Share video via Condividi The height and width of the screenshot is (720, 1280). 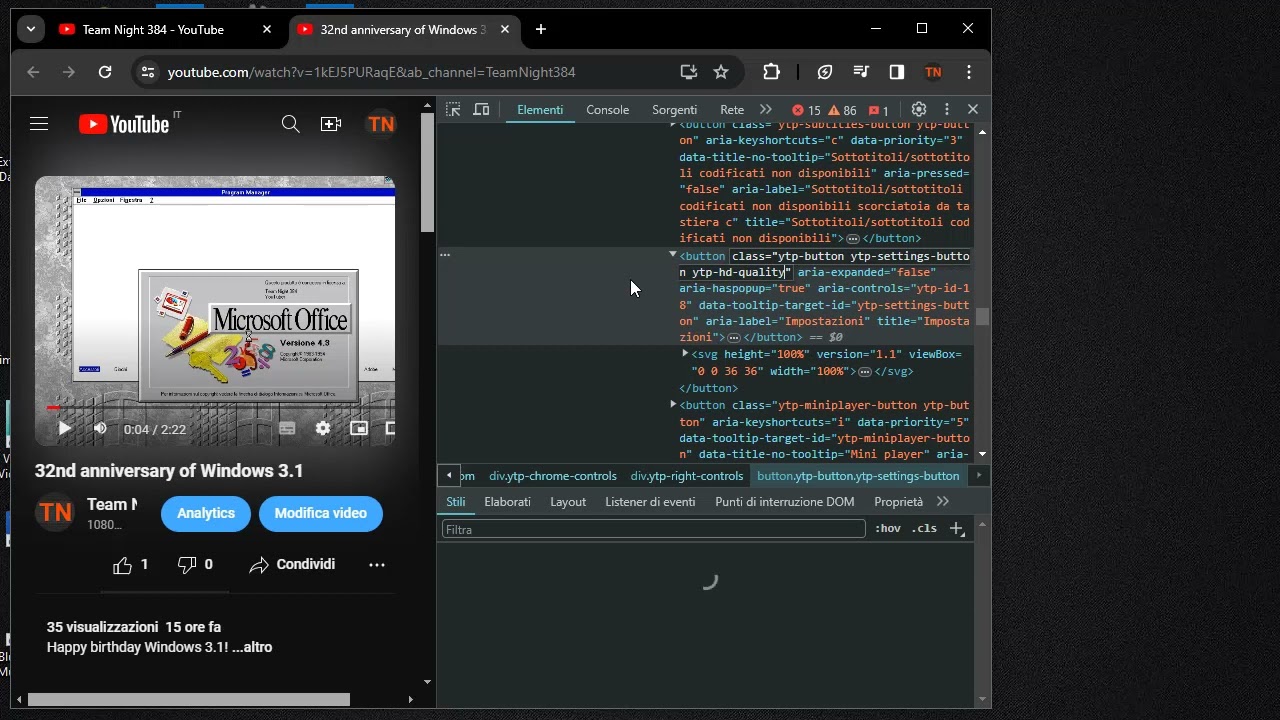[x=292, y=565]
